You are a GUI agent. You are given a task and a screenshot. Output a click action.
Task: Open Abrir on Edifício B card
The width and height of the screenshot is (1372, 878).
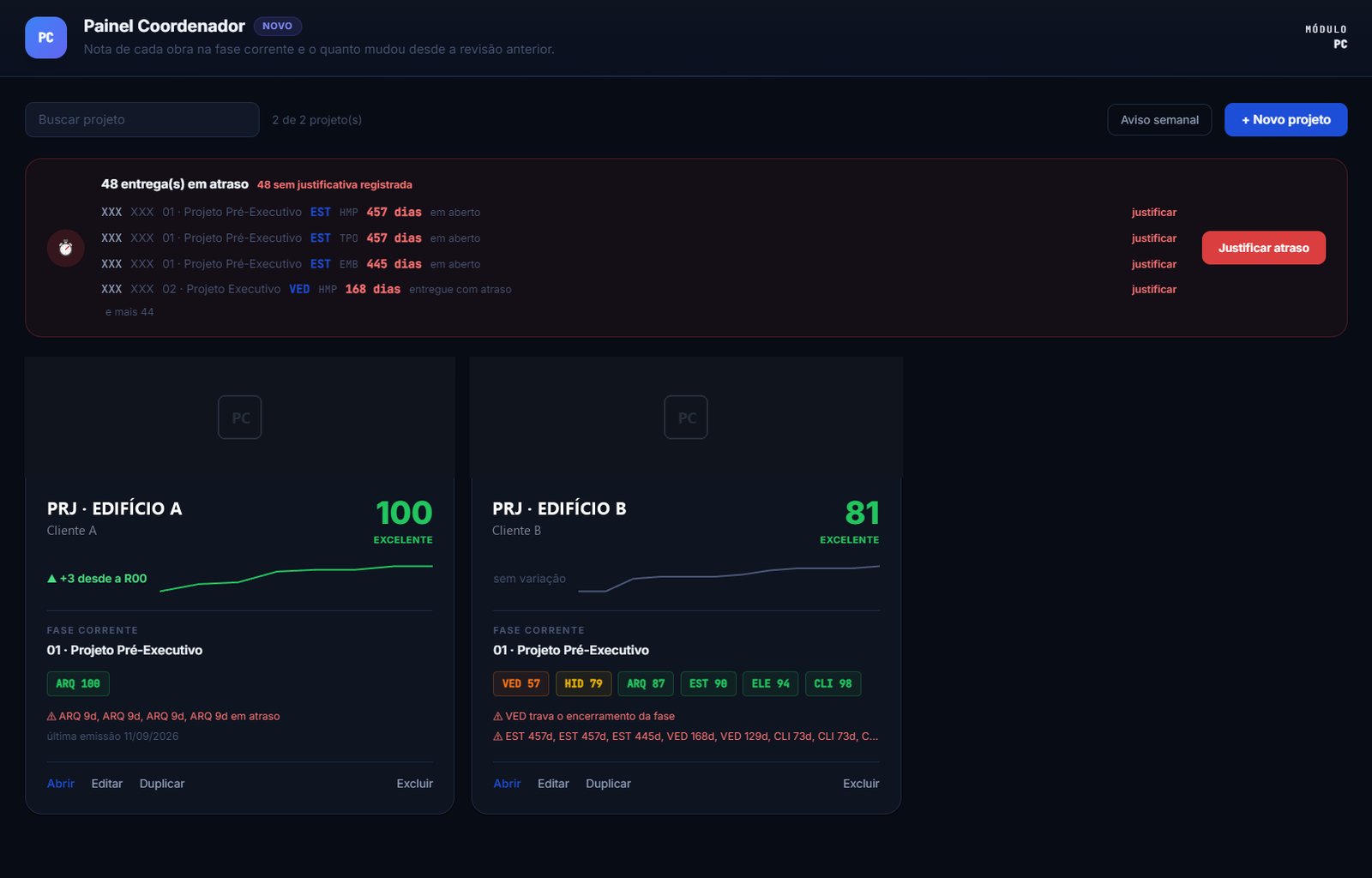507,784
